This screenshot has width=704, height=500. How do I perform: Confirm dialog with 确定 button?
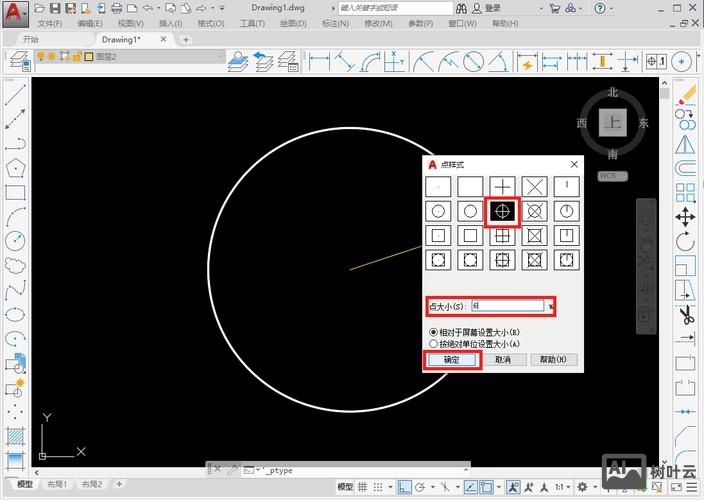pyautogui.click(x=451, y=360)
